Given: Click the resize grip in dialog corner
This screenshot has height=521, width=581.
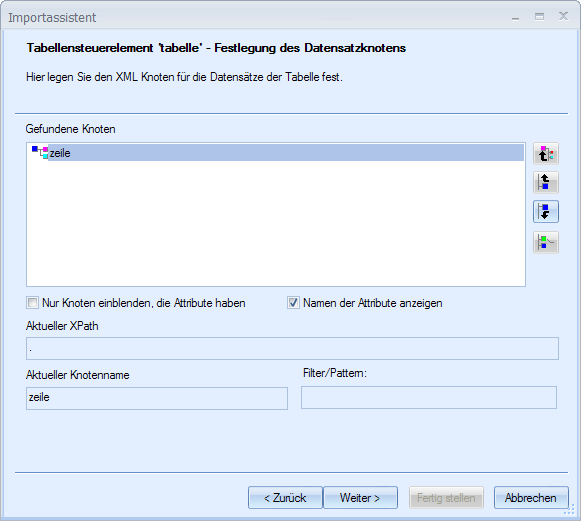Looking at the screenshot, I should pyautogui.click(x=569, y=511).
